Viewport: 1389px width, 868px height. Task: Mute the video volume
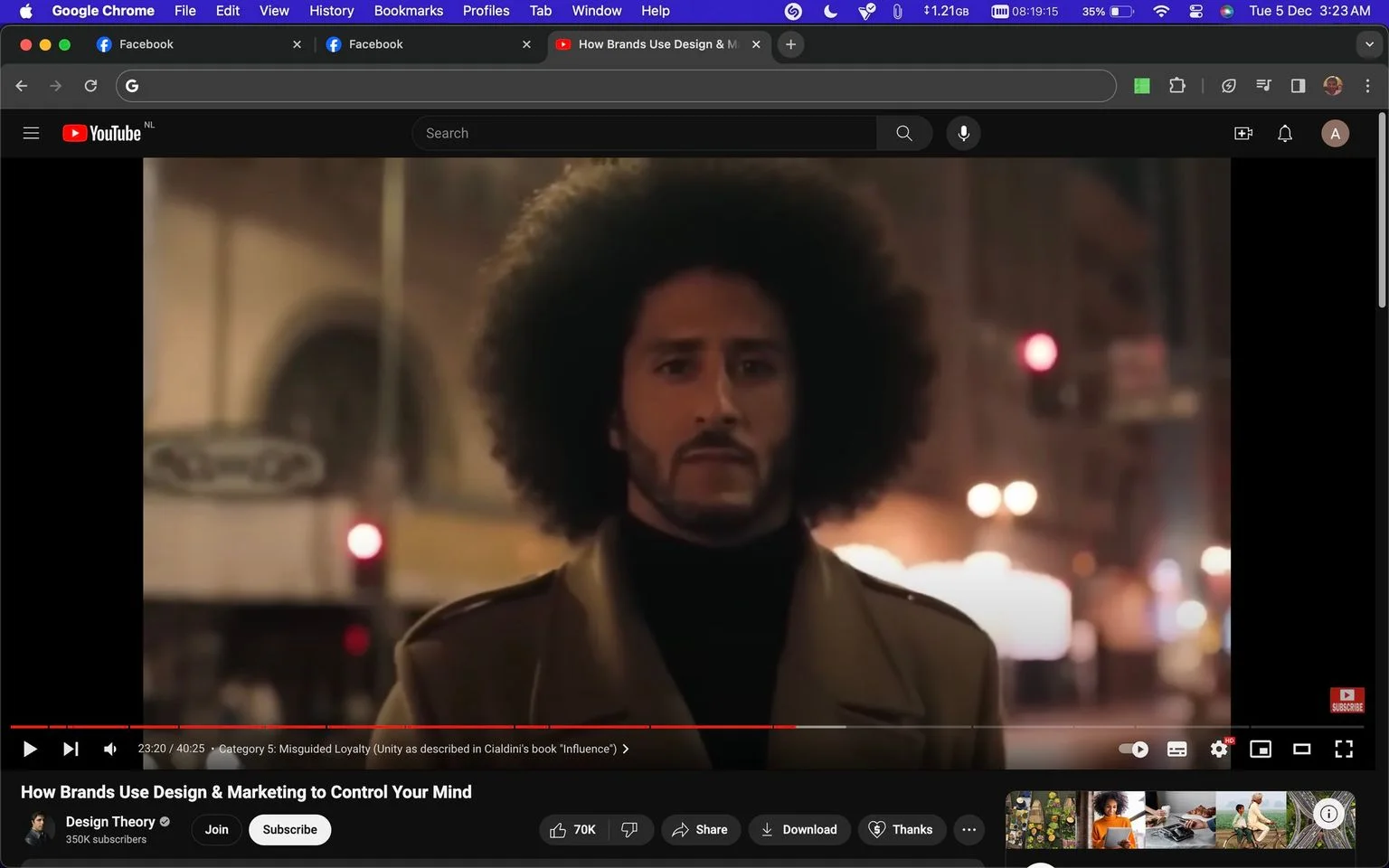tap(110, 749)
